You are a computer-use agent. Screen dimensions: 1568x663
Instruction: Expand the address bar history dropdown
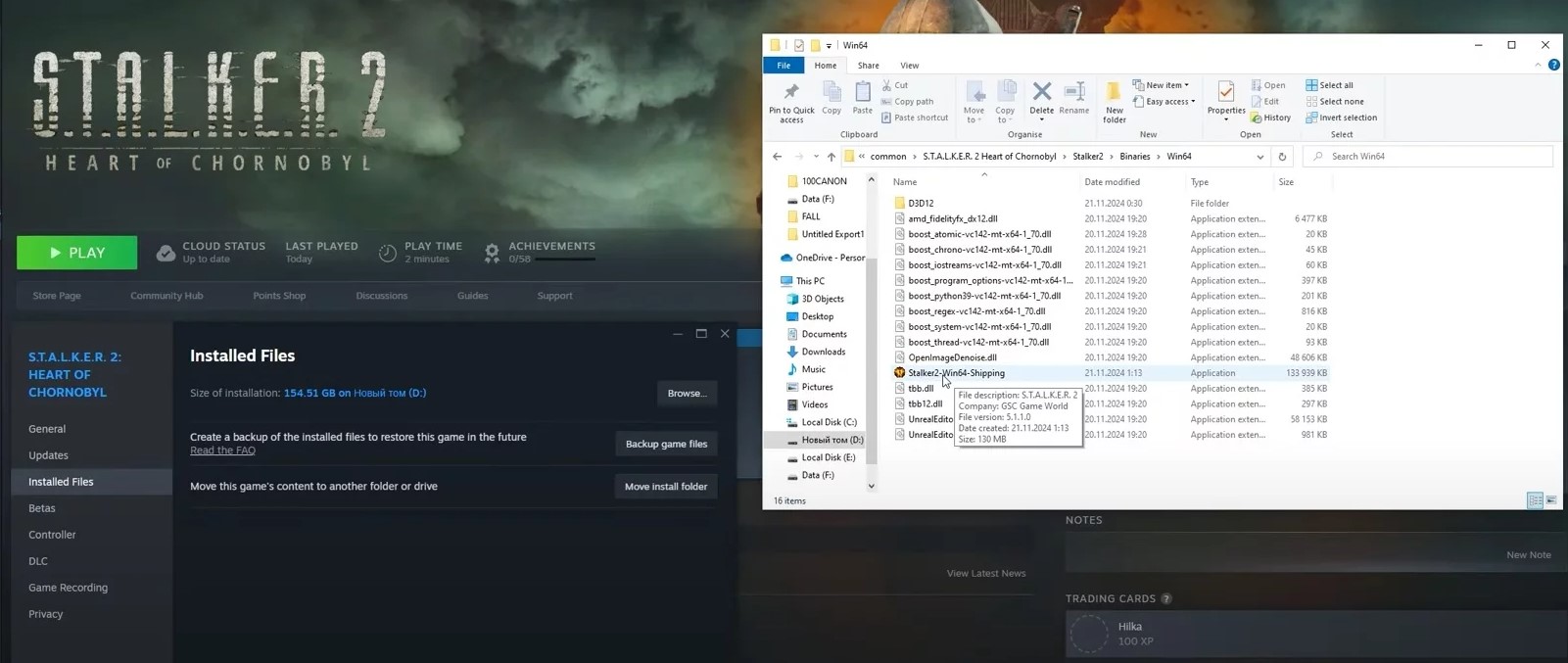[x=1259, y=157]
